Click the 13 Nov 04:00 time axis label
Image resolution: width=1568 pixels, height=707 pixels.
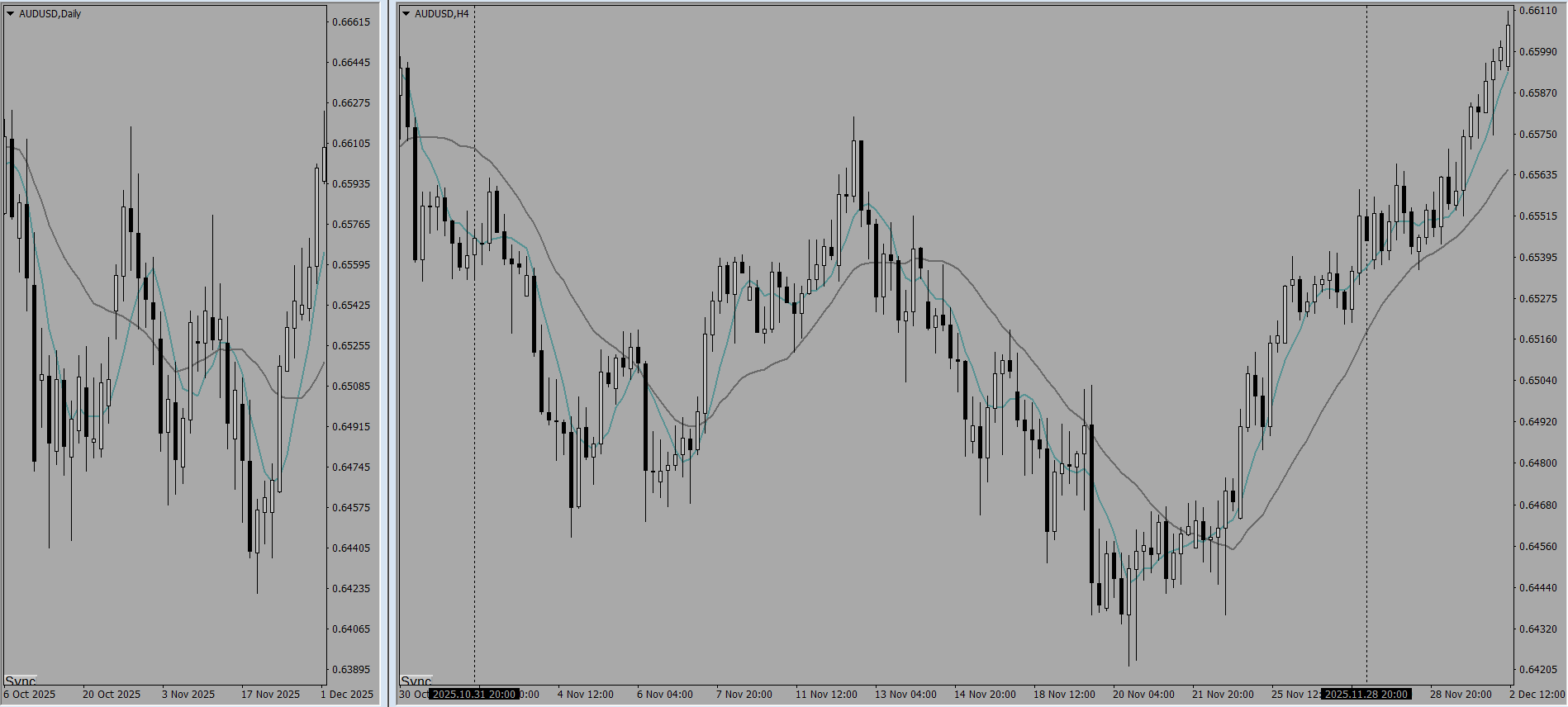(905, 694)
